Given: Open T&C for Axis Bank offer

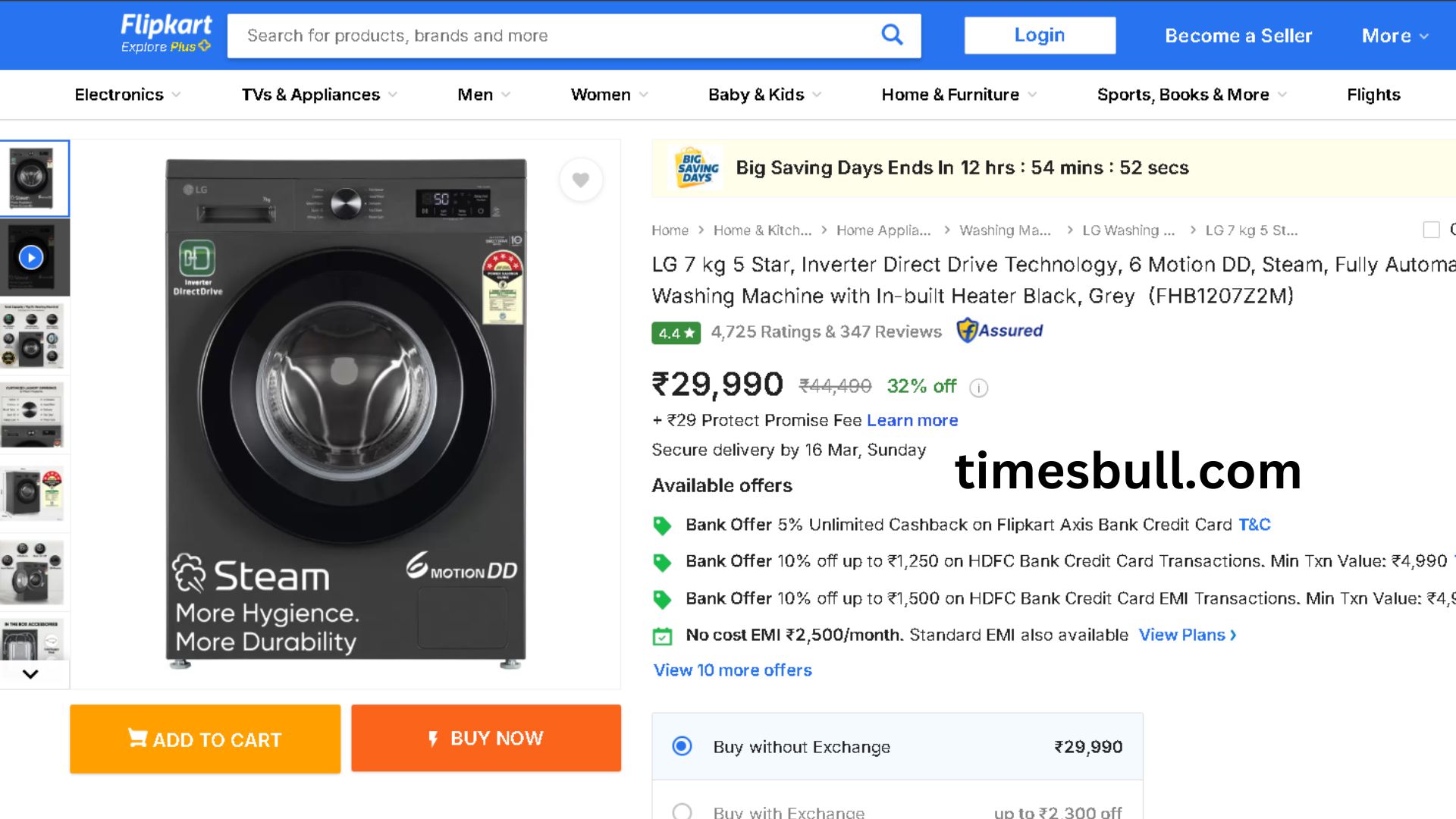Looking at the screenshot, I should click(x=1254, y=525).
